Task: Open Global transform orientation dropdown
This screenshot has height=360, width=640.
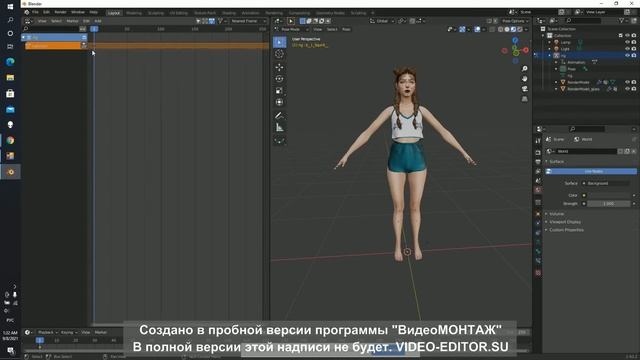Action: [x=382, y=21]
